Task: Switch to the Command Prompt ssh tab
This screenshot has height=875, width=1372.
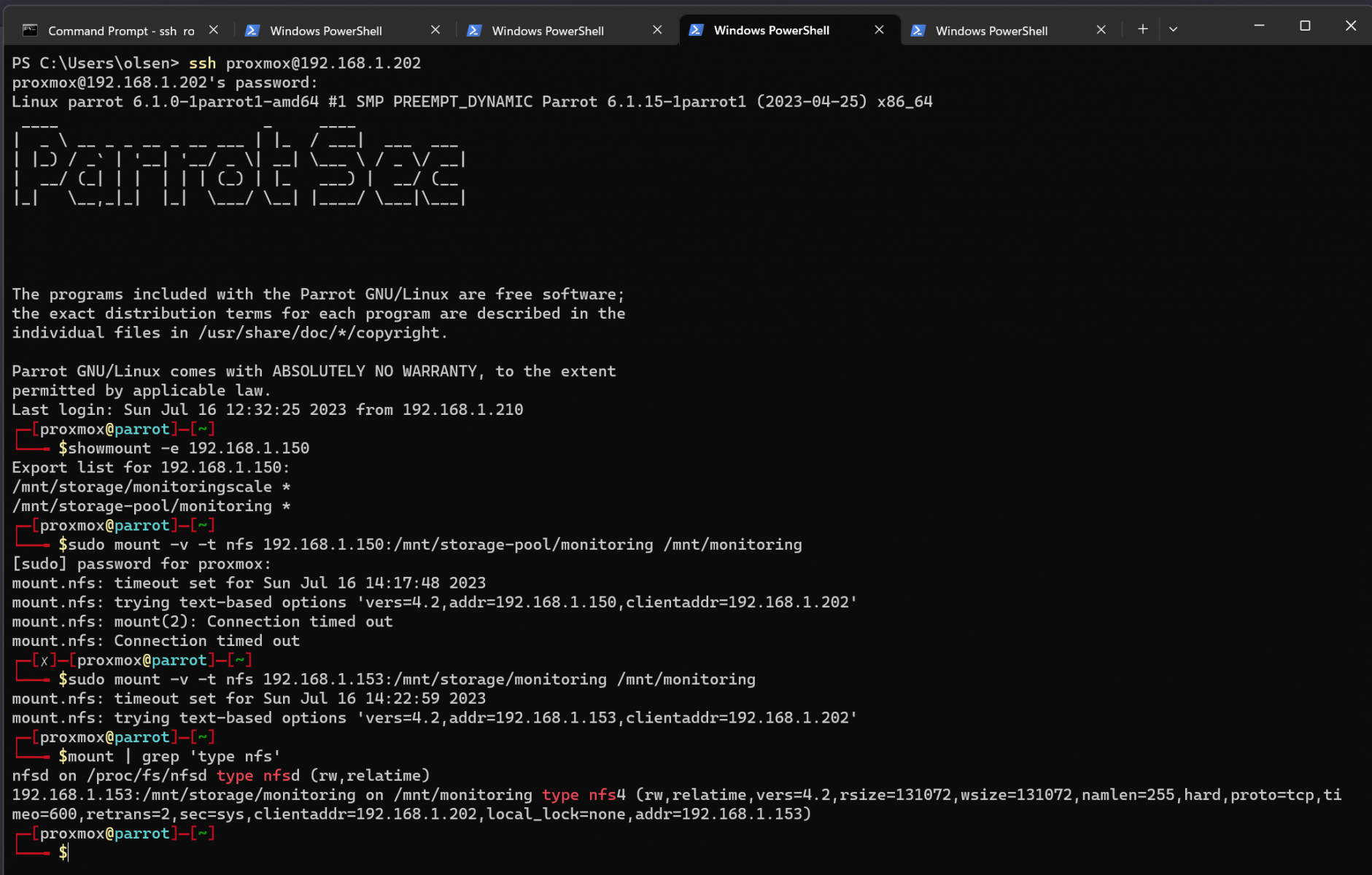Action: pyautogui.click(x=120, y=31)
